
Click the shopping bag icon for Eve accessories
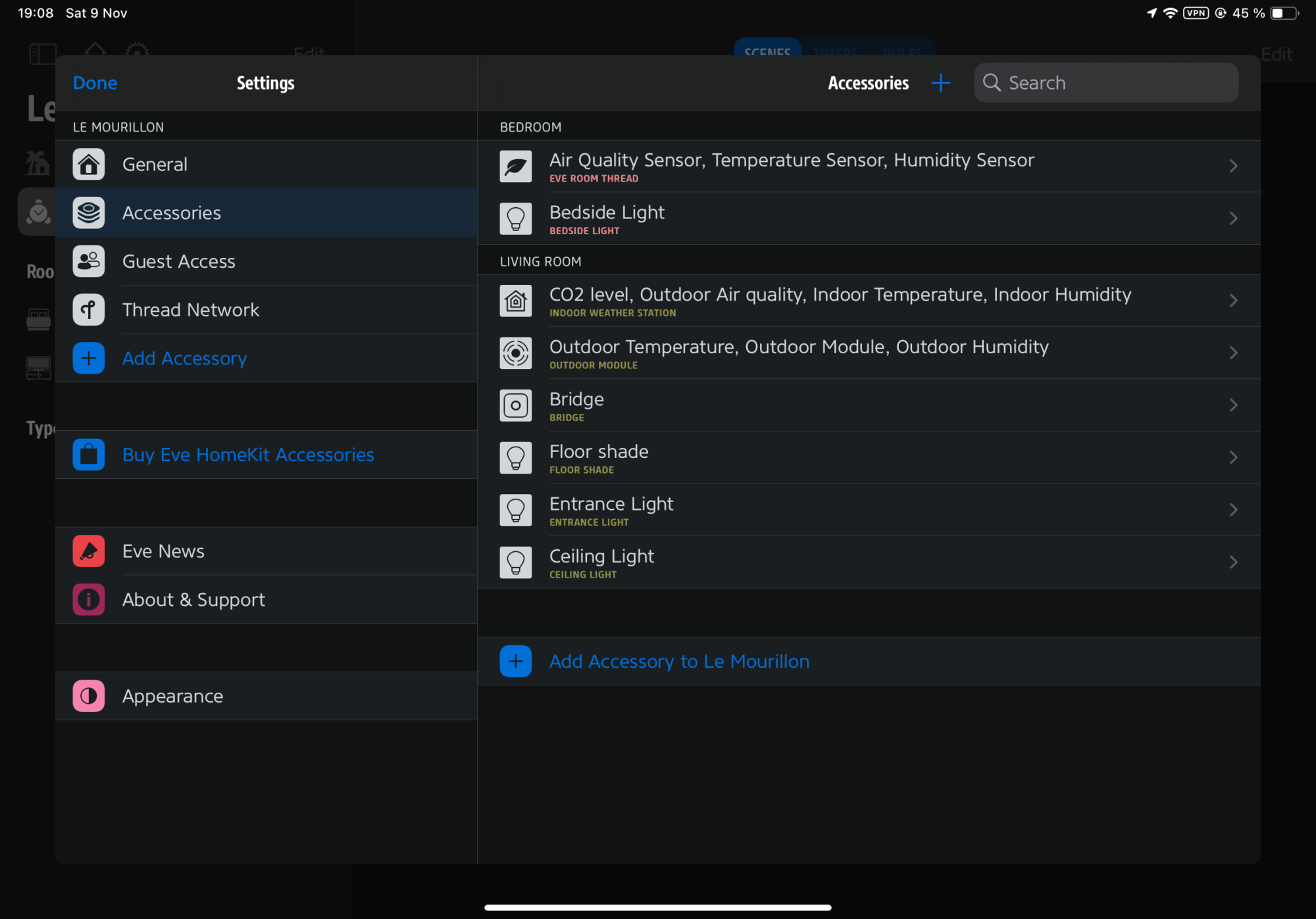[89, 455]
